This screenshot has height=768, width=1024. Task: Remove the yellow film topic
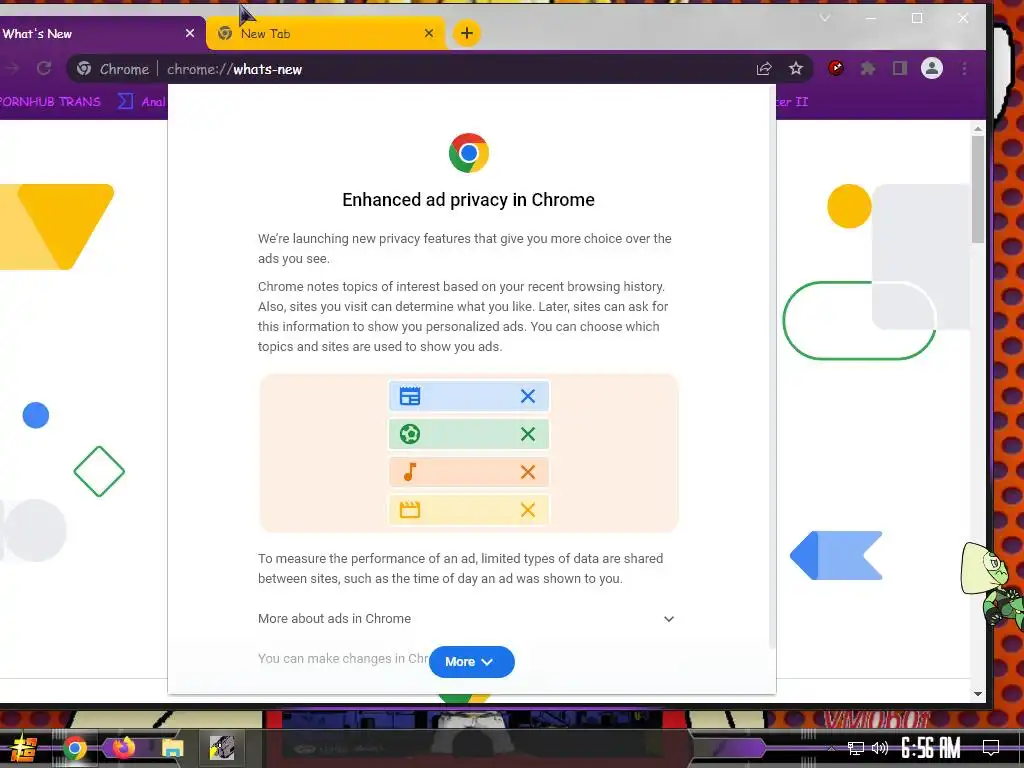528,509
